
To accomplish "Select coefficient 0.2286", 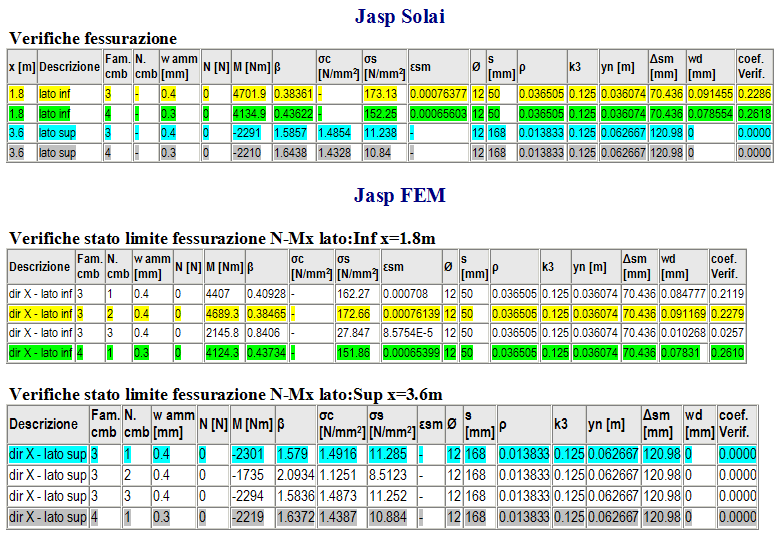I will tap(754, 93).
